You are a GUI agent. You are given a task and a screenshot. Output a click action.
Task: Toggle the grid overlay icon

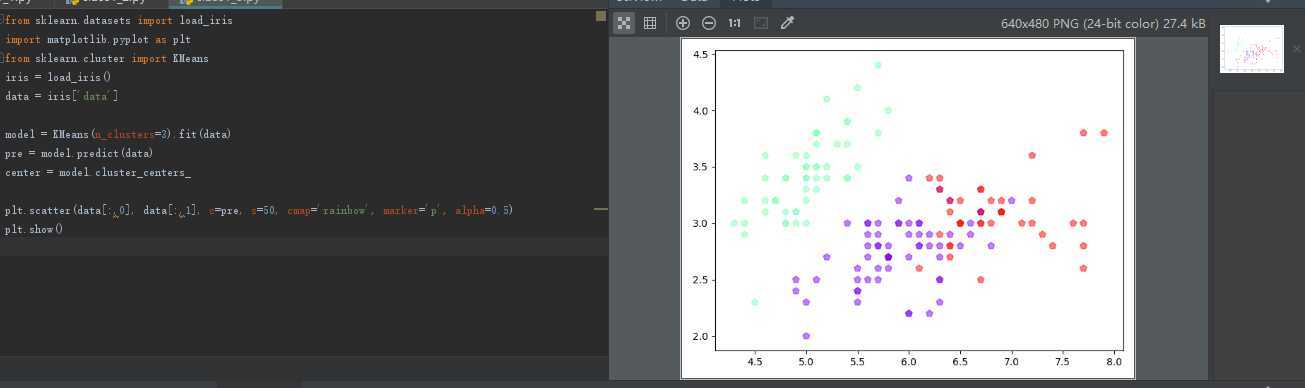pos(650,23)
